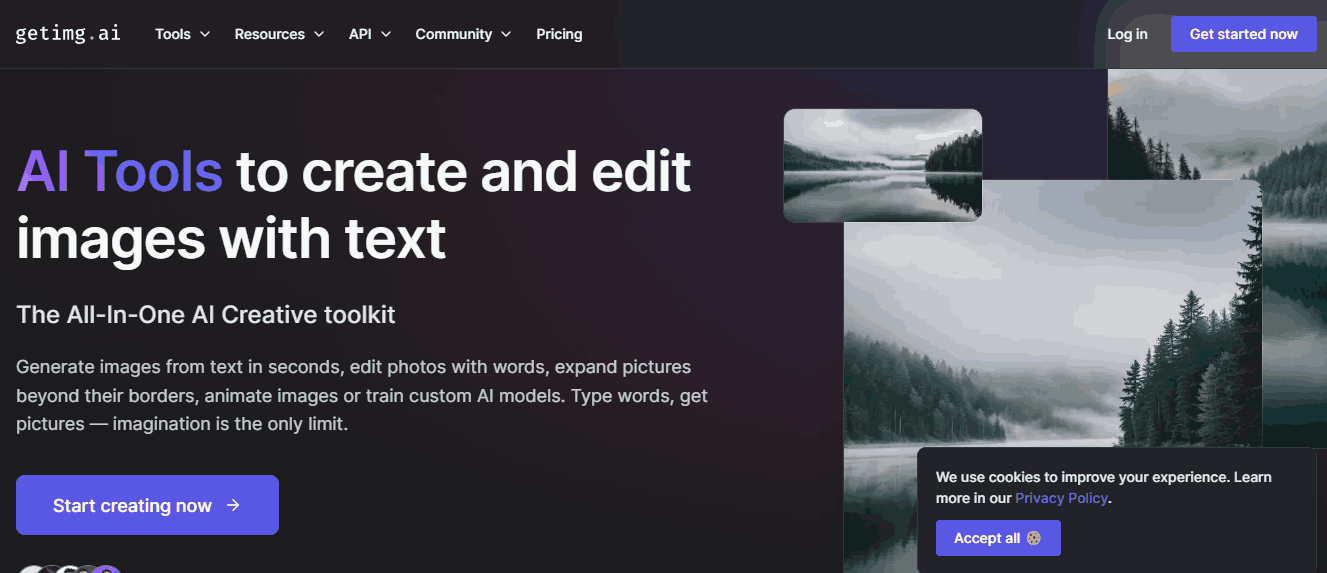1327x573 pixels.
Task: Click the arrow icon in Start creating now
Action: (x=233, y=505)
